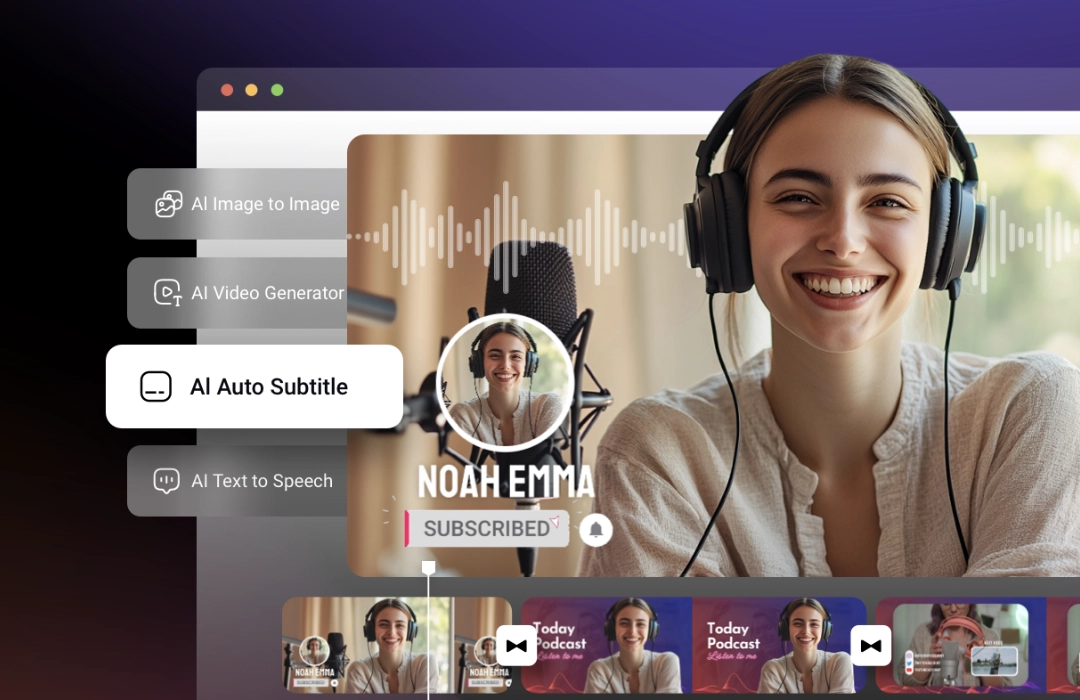Click the timeline playhead handle

pos(428,568)
